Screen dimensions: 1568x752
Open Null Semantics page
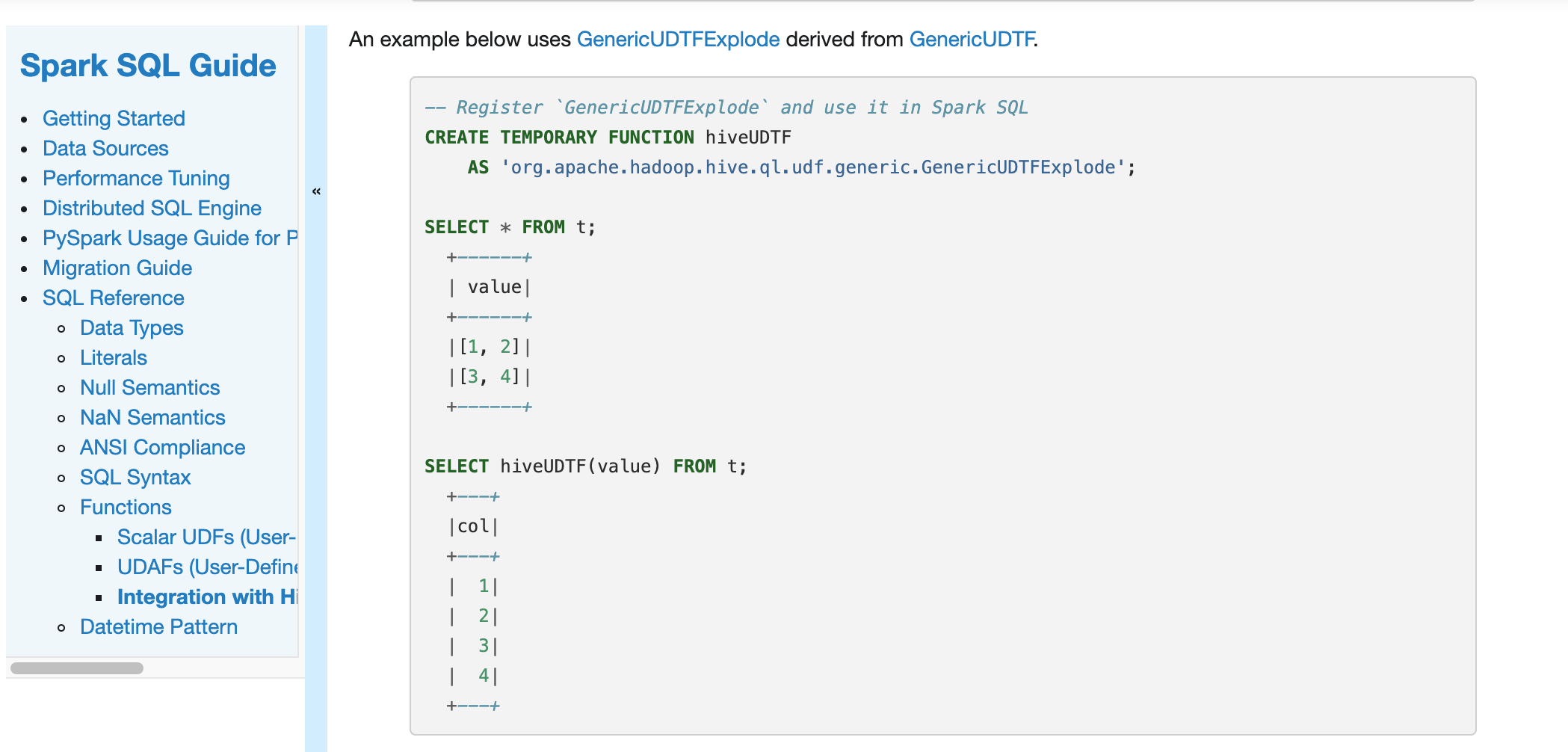point(149,387)
